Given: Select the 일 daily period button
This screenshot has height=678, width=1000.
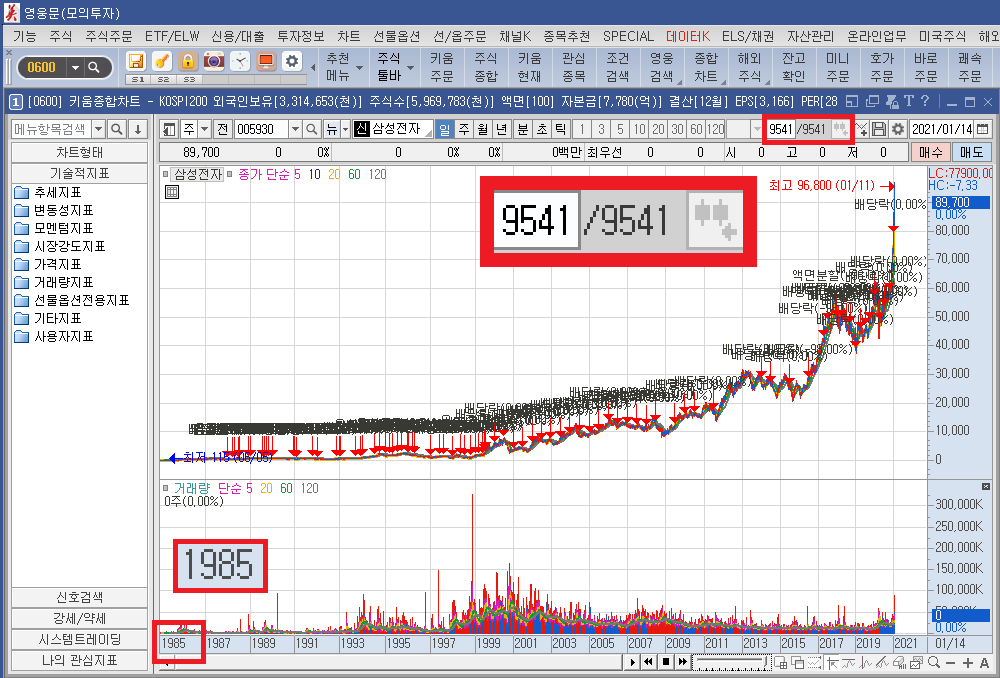Looking at the screenshot, I should [x=445, y=129].
